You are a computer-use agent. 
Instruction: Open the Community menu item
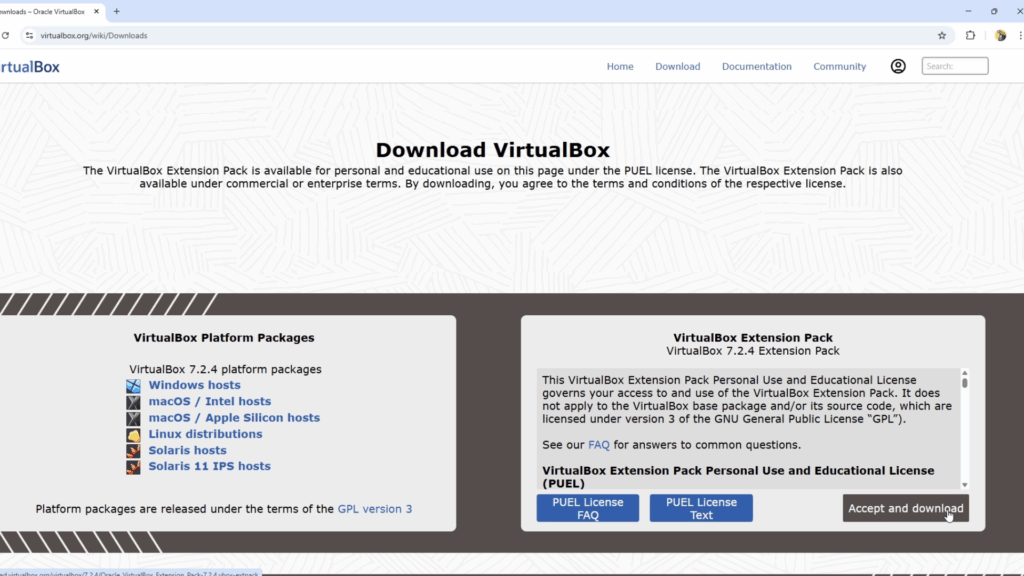839,66
